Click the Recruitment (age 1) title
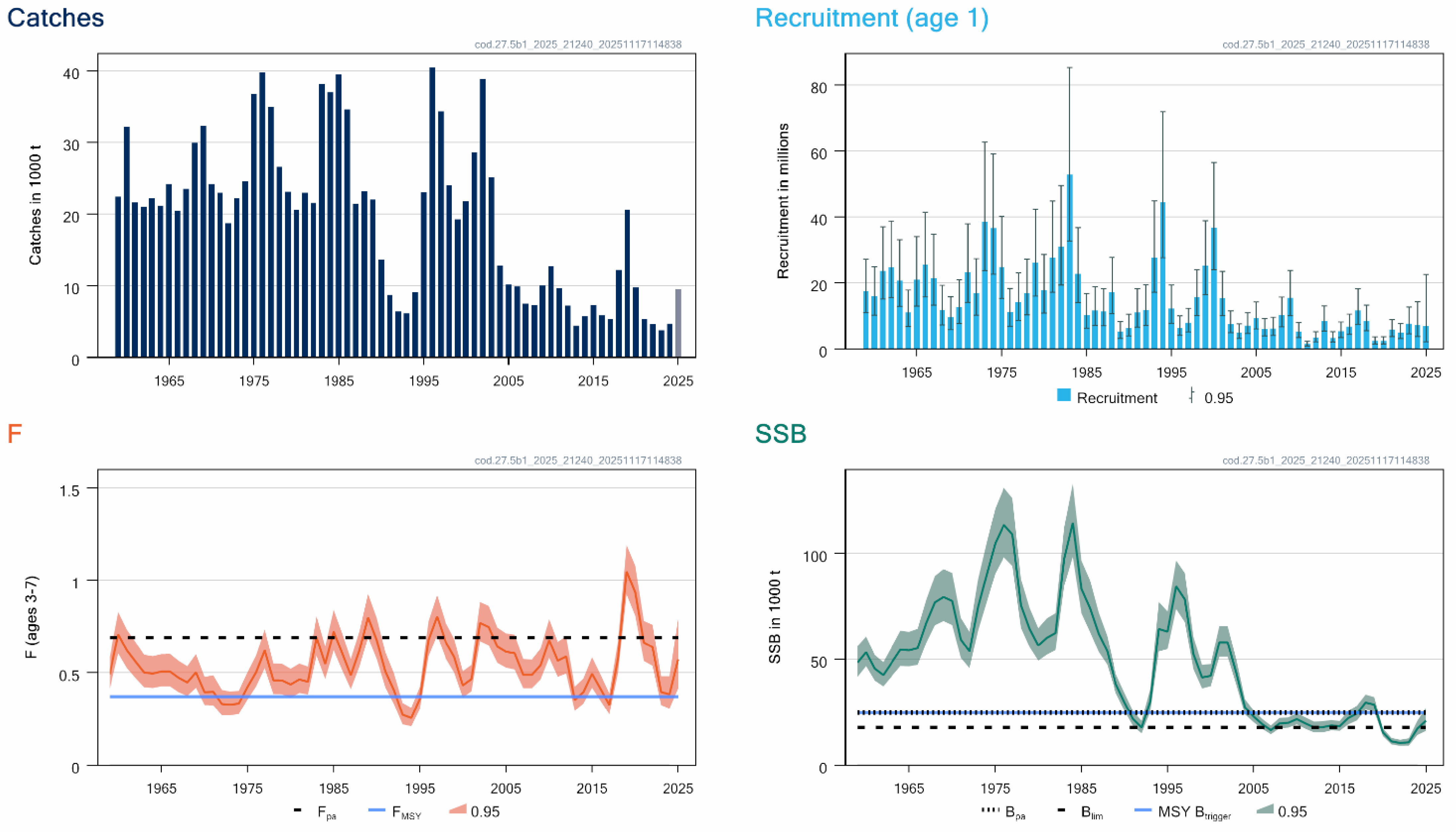1456x832 pixels. tap(871, 18)
